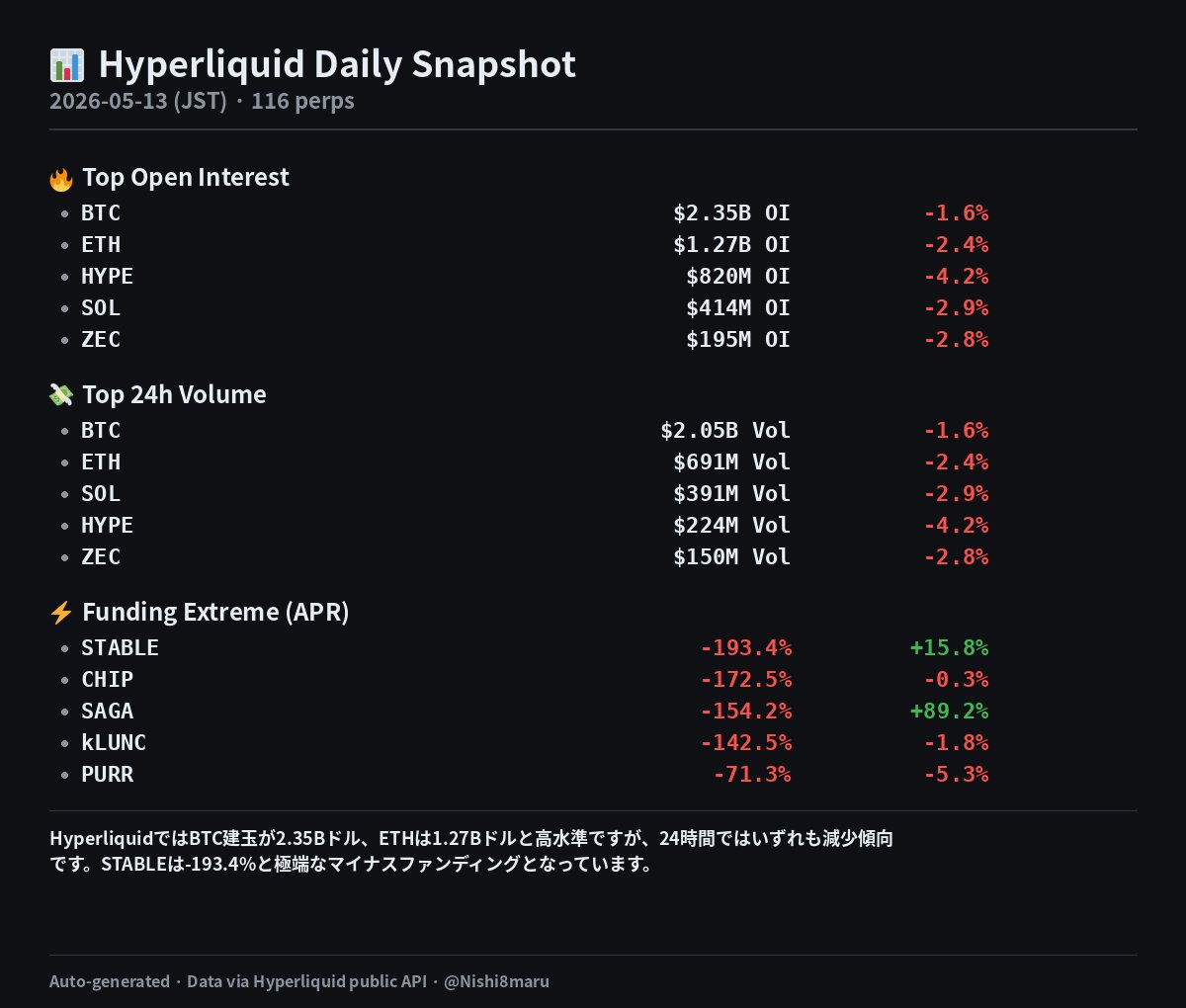This screenshot has height=1008, width=1186.
Task: Click the fire icon beside Top Open Interest
Action: [x=61, y=179]
